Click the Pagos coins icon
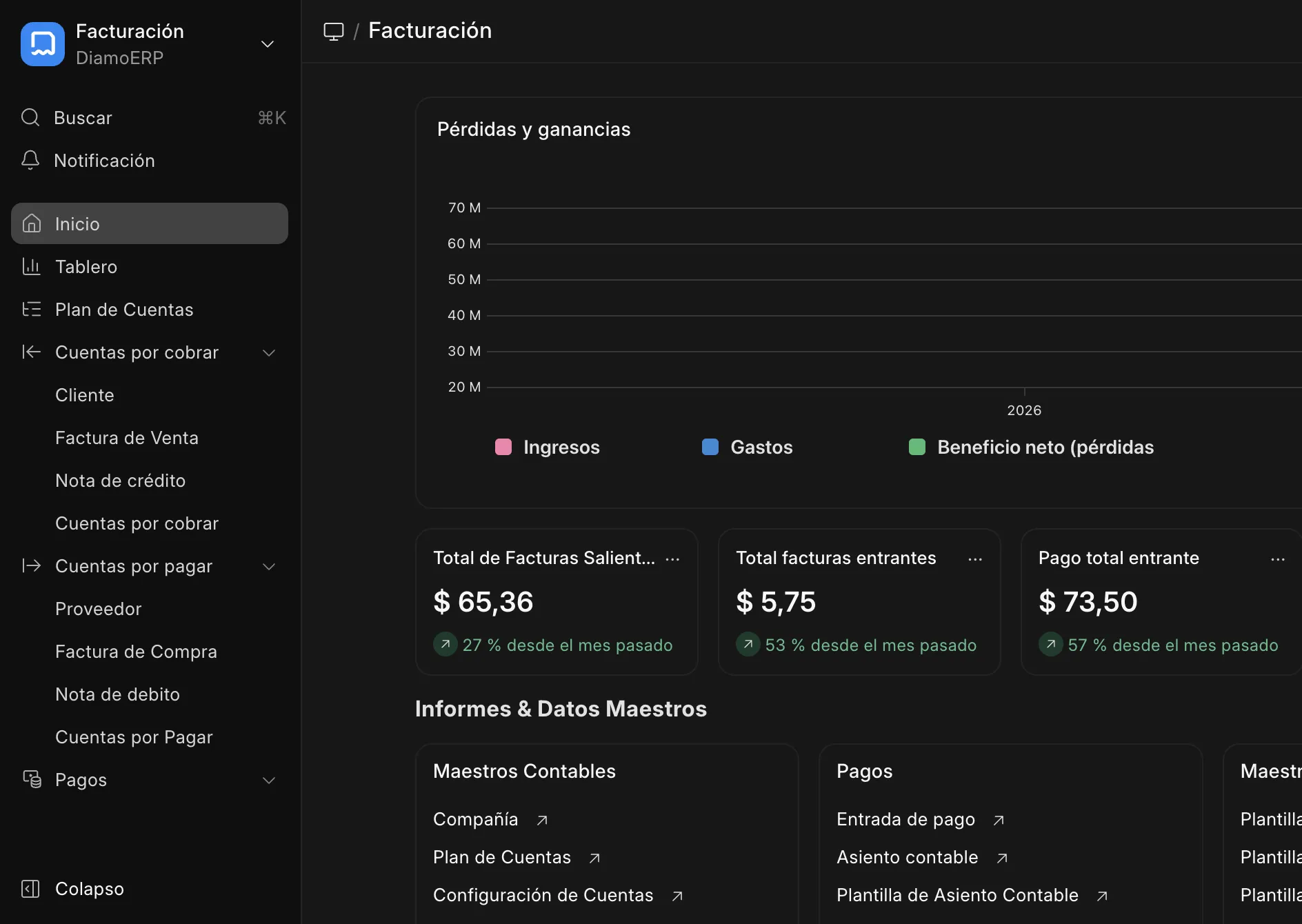This screenshot has height=924, width=1302. [x=32, y=779]
